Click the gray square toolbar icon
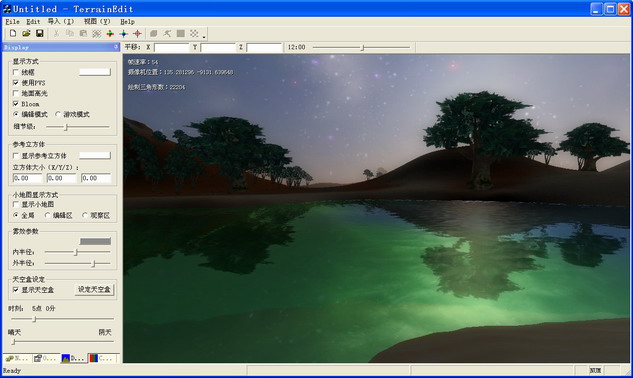The image size is (633, 378). (x=181, y=34)
